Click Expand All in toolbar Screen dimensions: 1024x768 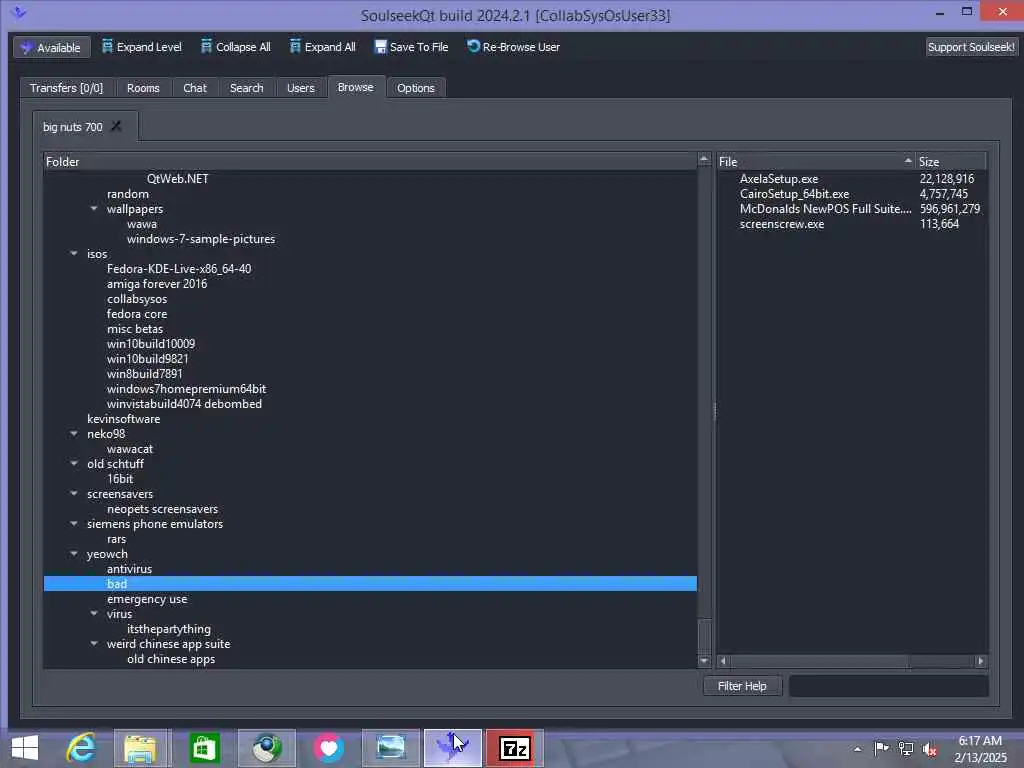tap(323, 47)
